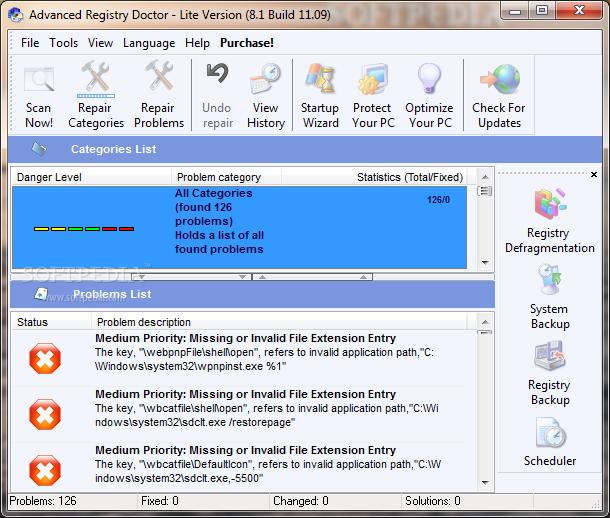The height and width of the screenshot is (518, 610).
Task: Open View History from toolbar
Action: pyautogui.click(x=265, y=96)
